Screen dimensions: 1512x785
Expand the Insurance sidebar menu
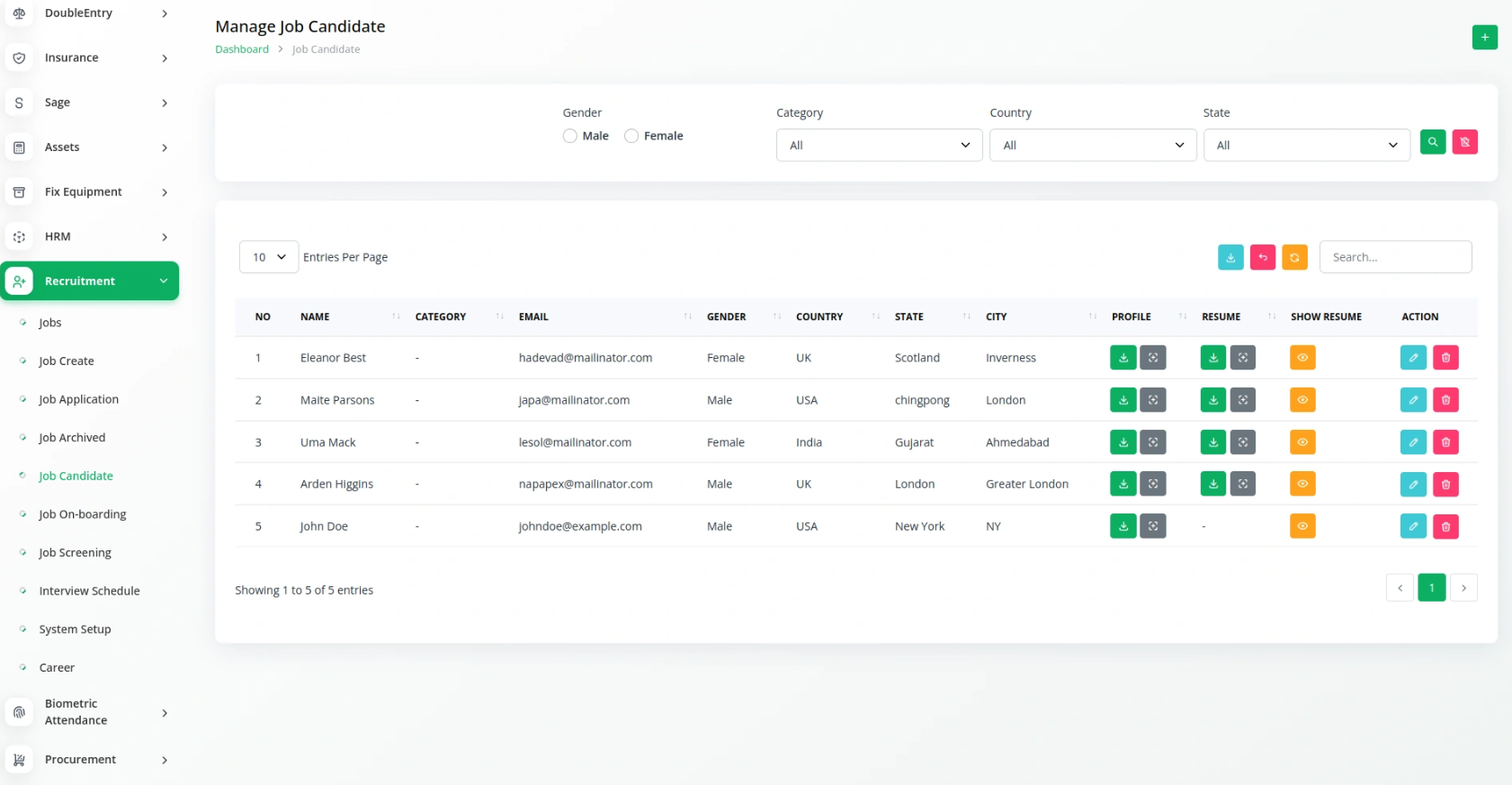90,58
